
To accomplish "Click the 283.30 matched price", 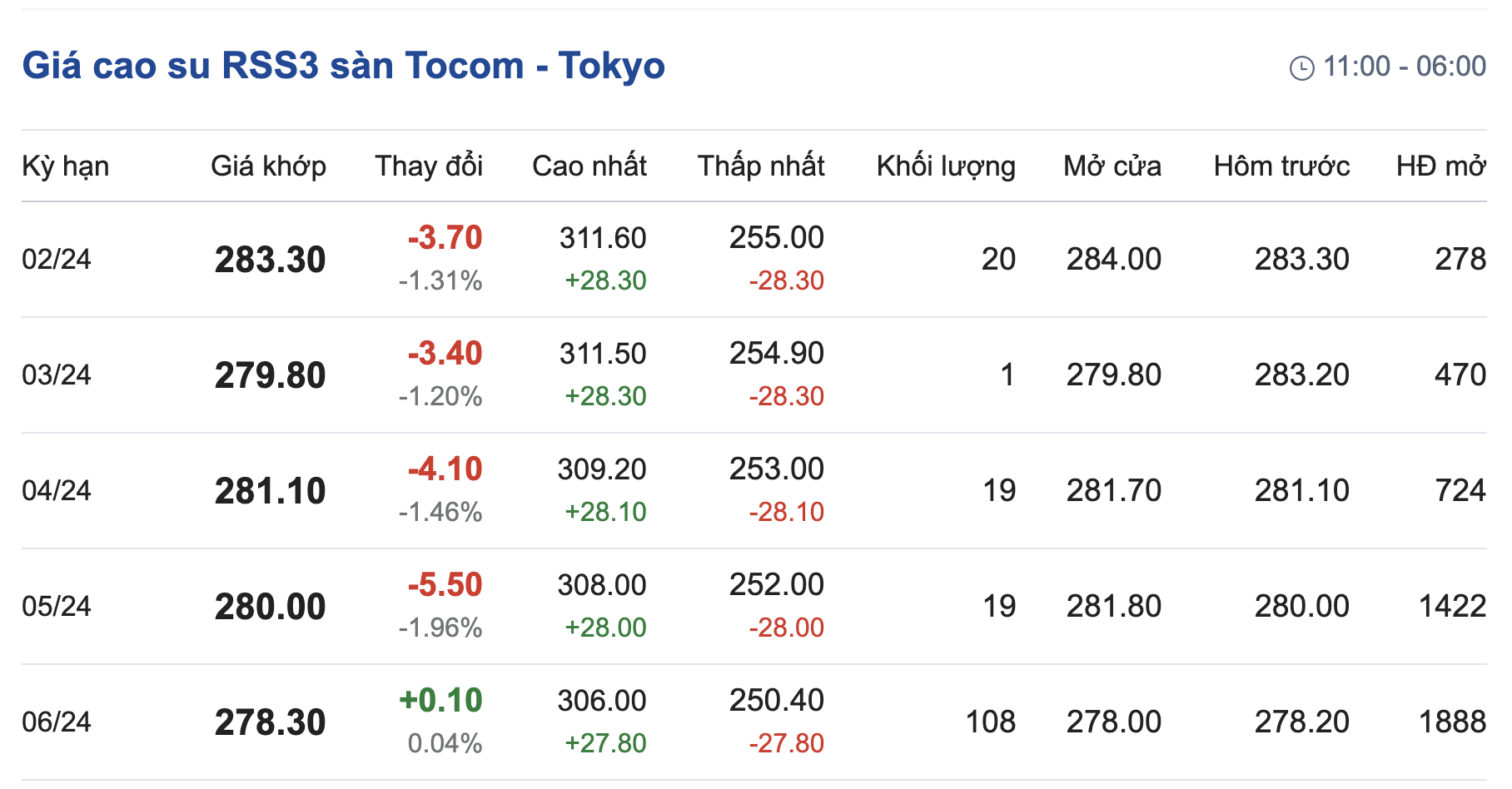I will click(x=270, y=260).
